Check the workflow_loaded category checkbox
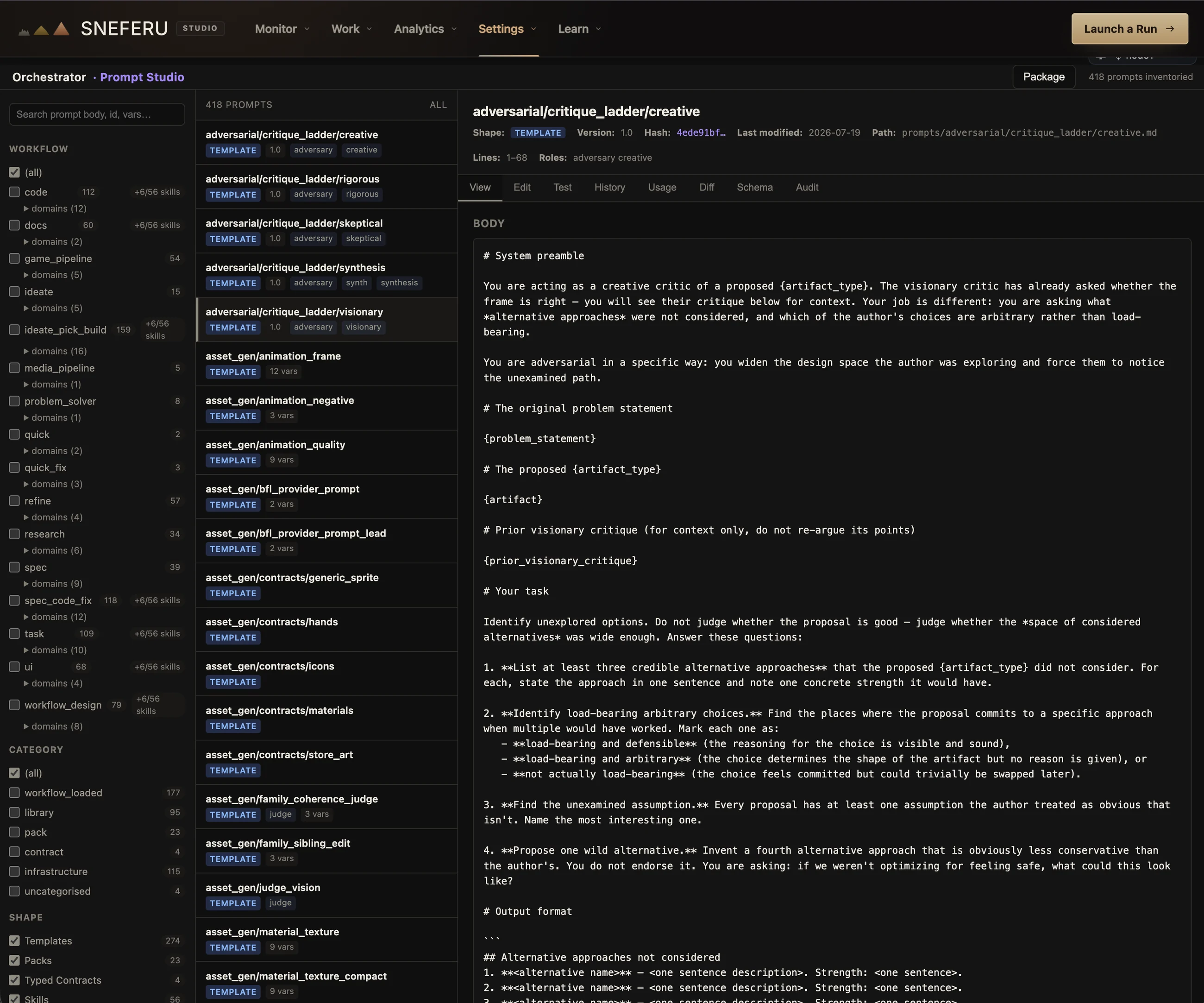The image size is (1204, 1003). pyautogui.click(x=14, y=793)
